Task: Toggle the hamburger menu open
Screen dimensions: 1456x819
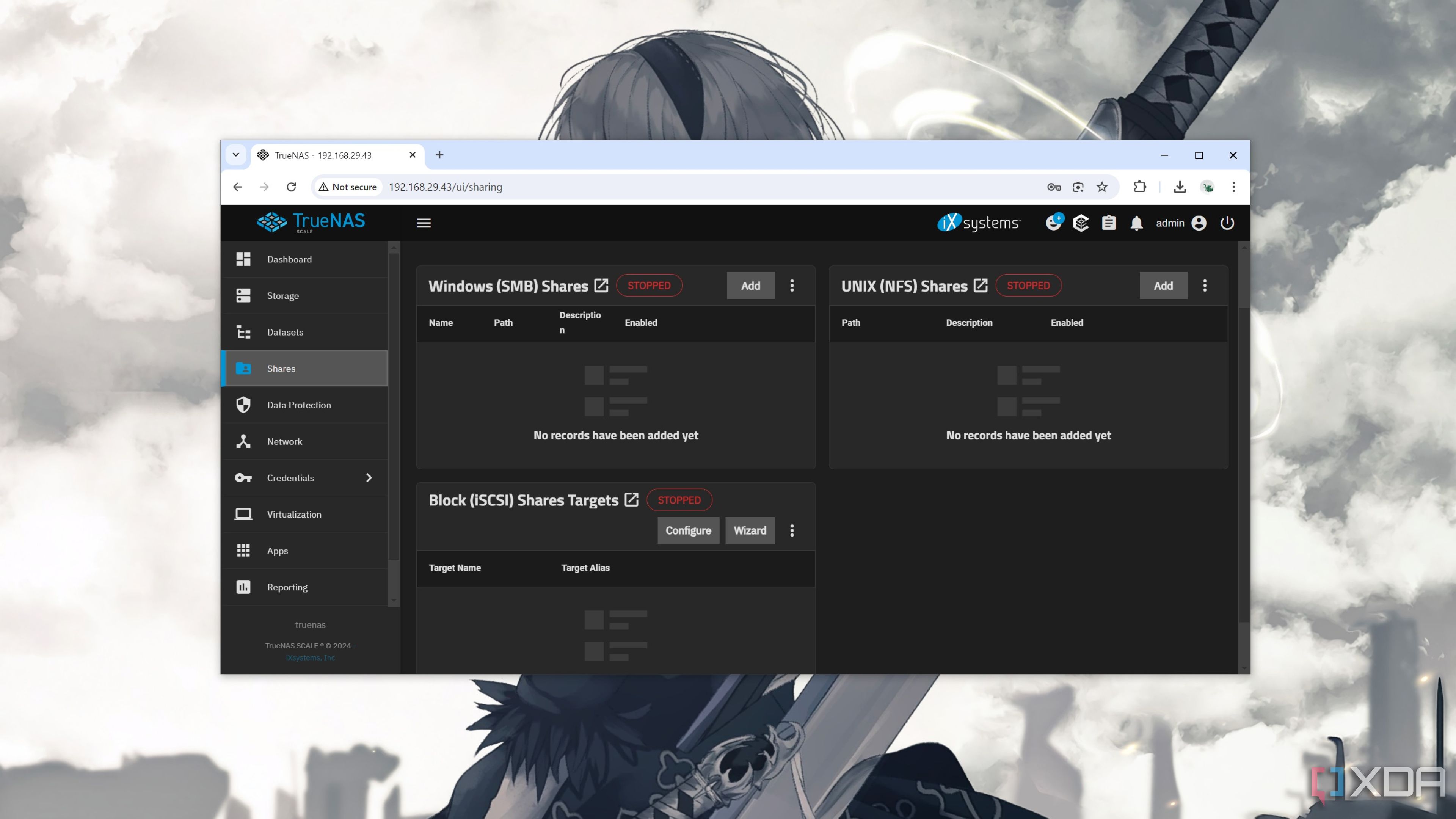Action: 424,222
